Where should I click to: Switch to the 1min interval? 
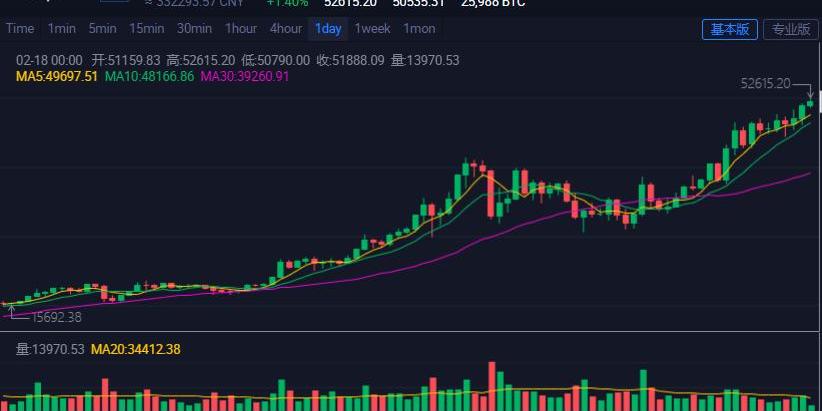[61, 28]
